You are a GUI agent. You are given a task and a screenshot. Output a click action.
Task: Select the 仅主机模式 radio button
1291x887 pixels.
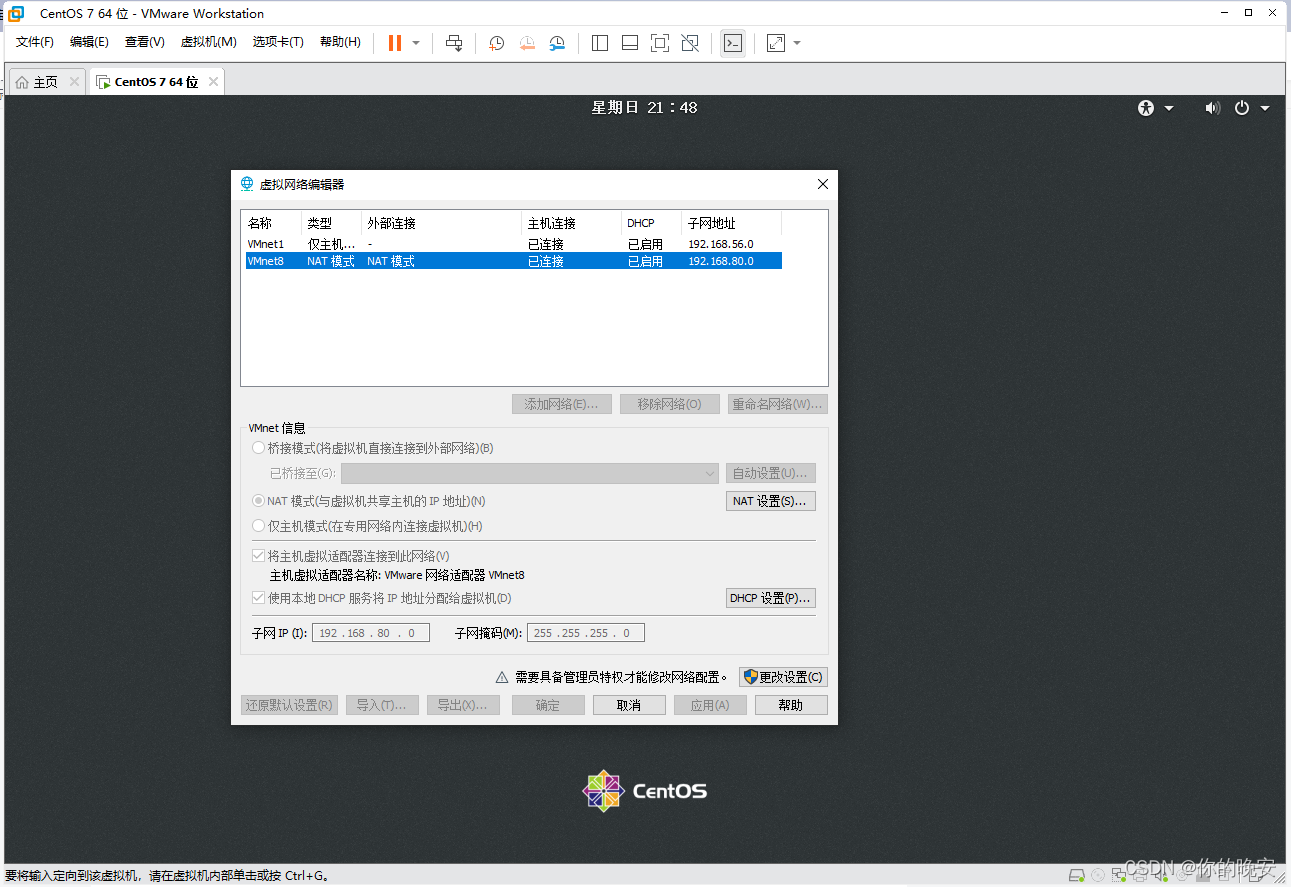260,526
